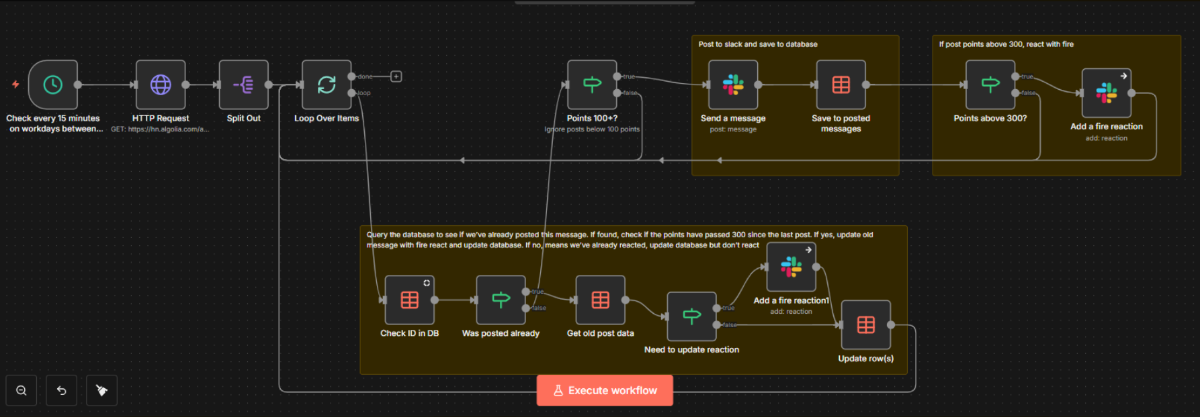Click the tidy up workflow broom button
The width and height of the screenshot is (1200, 417).
pyautogui.click(x=101, y=390)
